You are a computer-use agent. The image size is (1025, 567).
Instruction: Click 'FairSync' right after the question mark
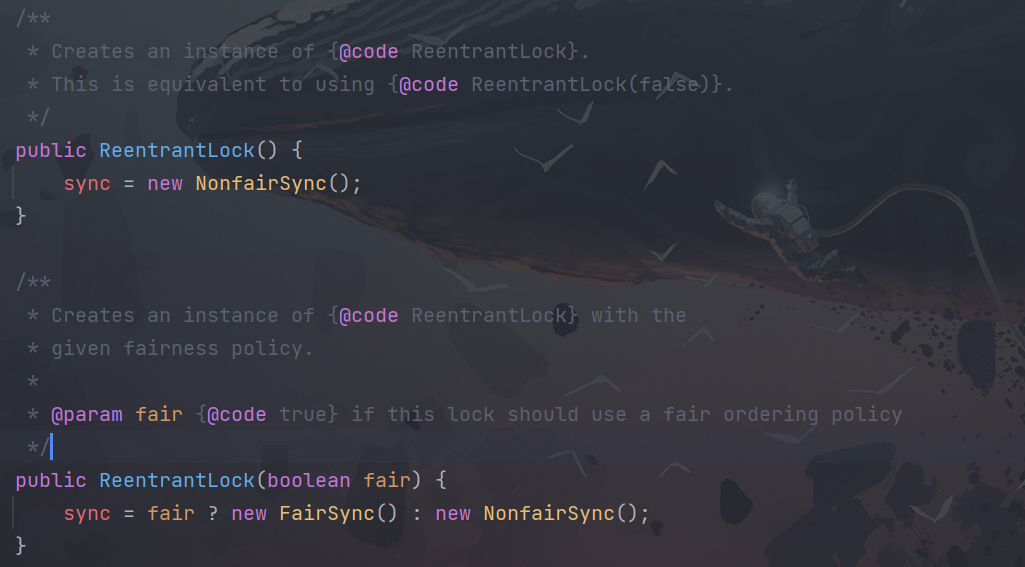tap(327, 513)
